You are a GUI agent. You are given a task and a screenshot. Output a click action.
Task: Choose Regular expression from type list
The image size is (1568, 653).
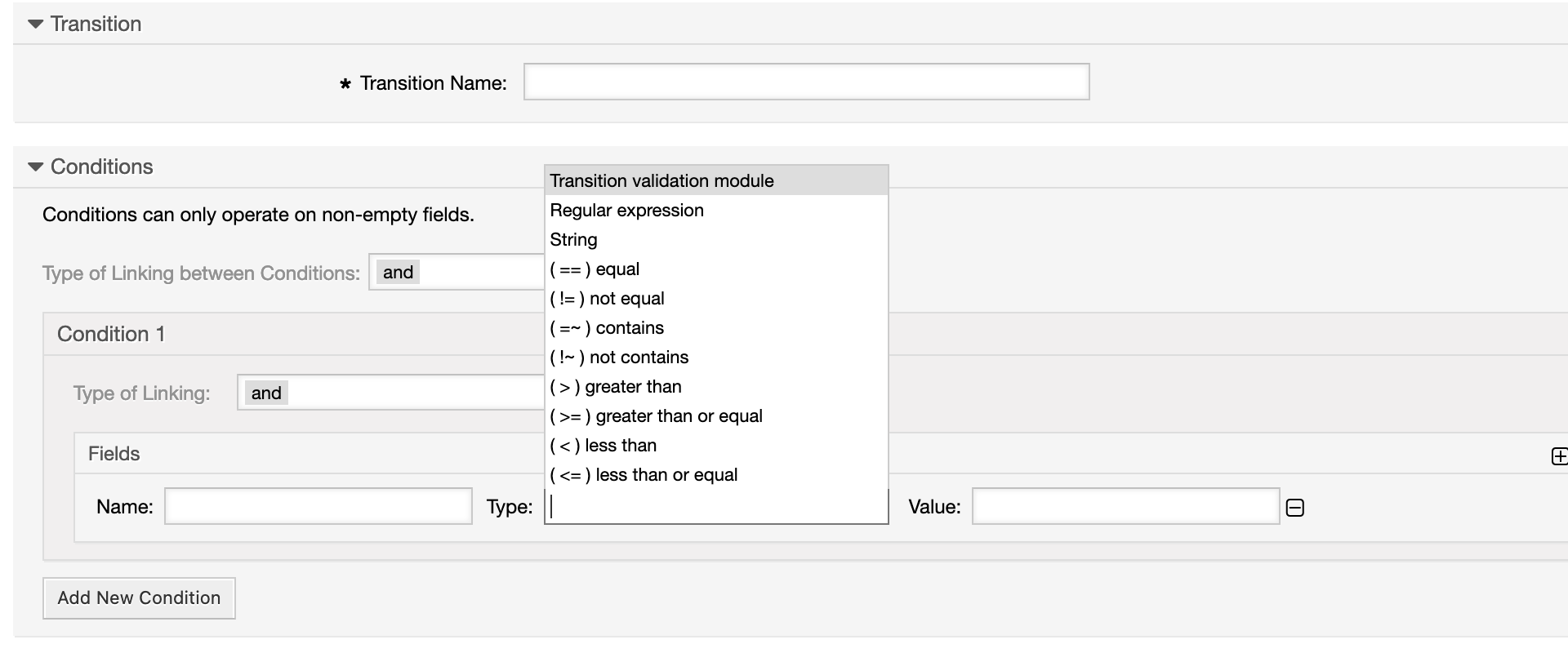pyautogui.click(x=626, y=211)
